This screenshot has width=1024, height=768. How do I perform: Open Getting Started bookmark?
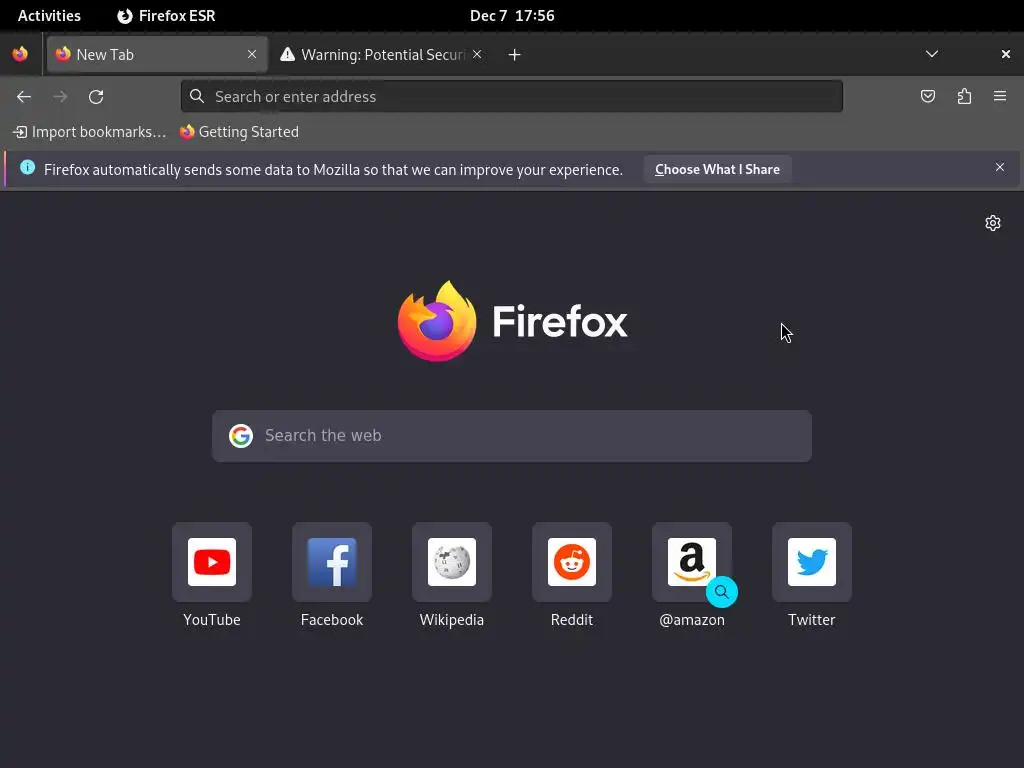pyautogui.click(x=240, y=132)
